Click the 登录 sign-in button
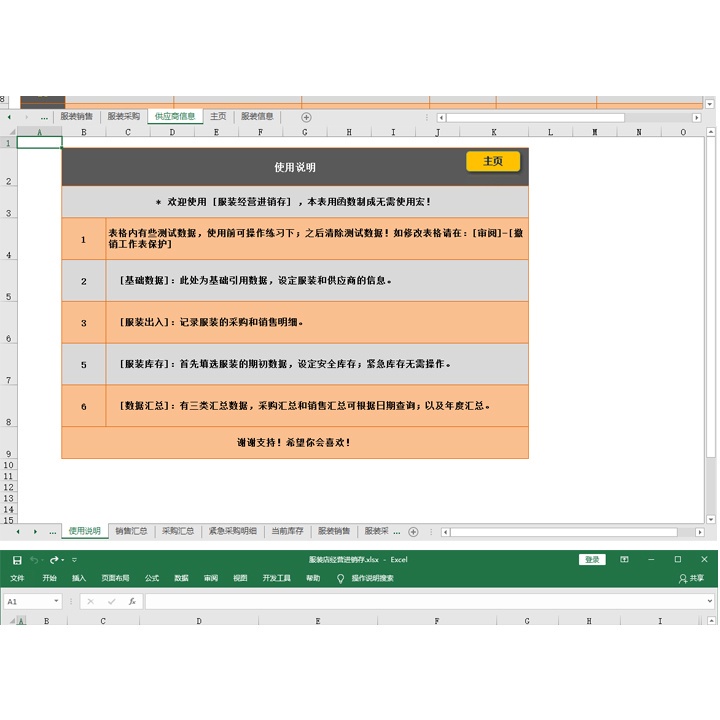720x720 pixels. (592, 560)
